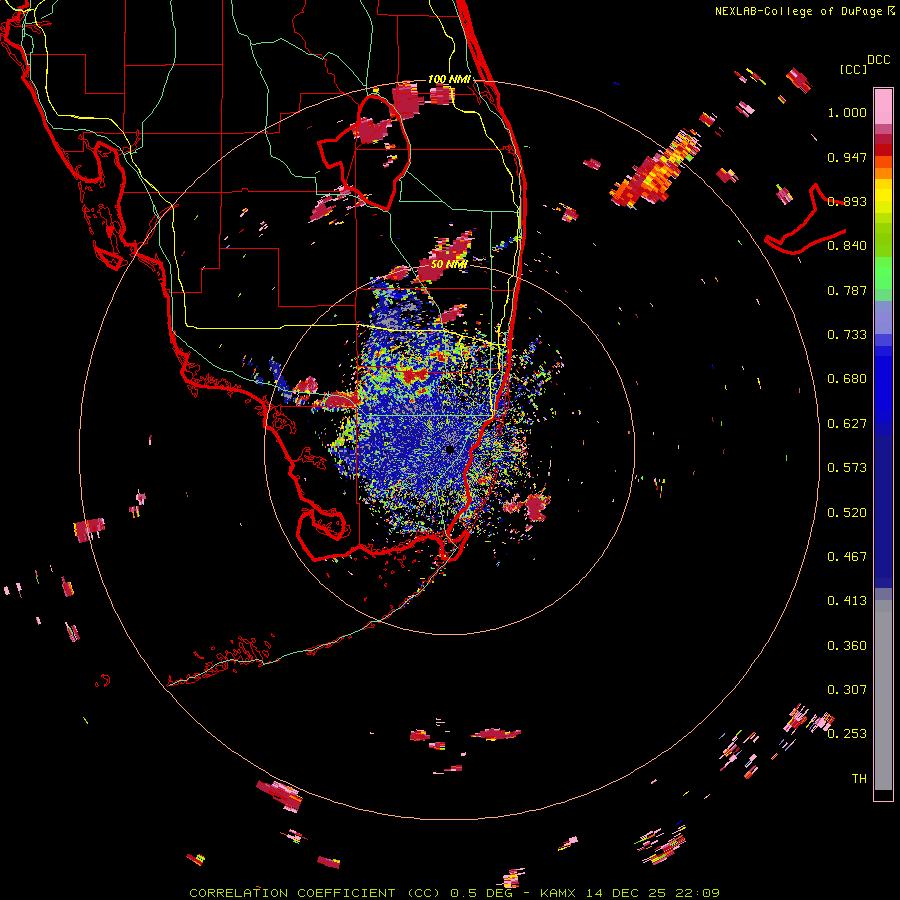Click the 0.893 color scale value
This screenshot has width=900, height=900.
coord(847,201)
